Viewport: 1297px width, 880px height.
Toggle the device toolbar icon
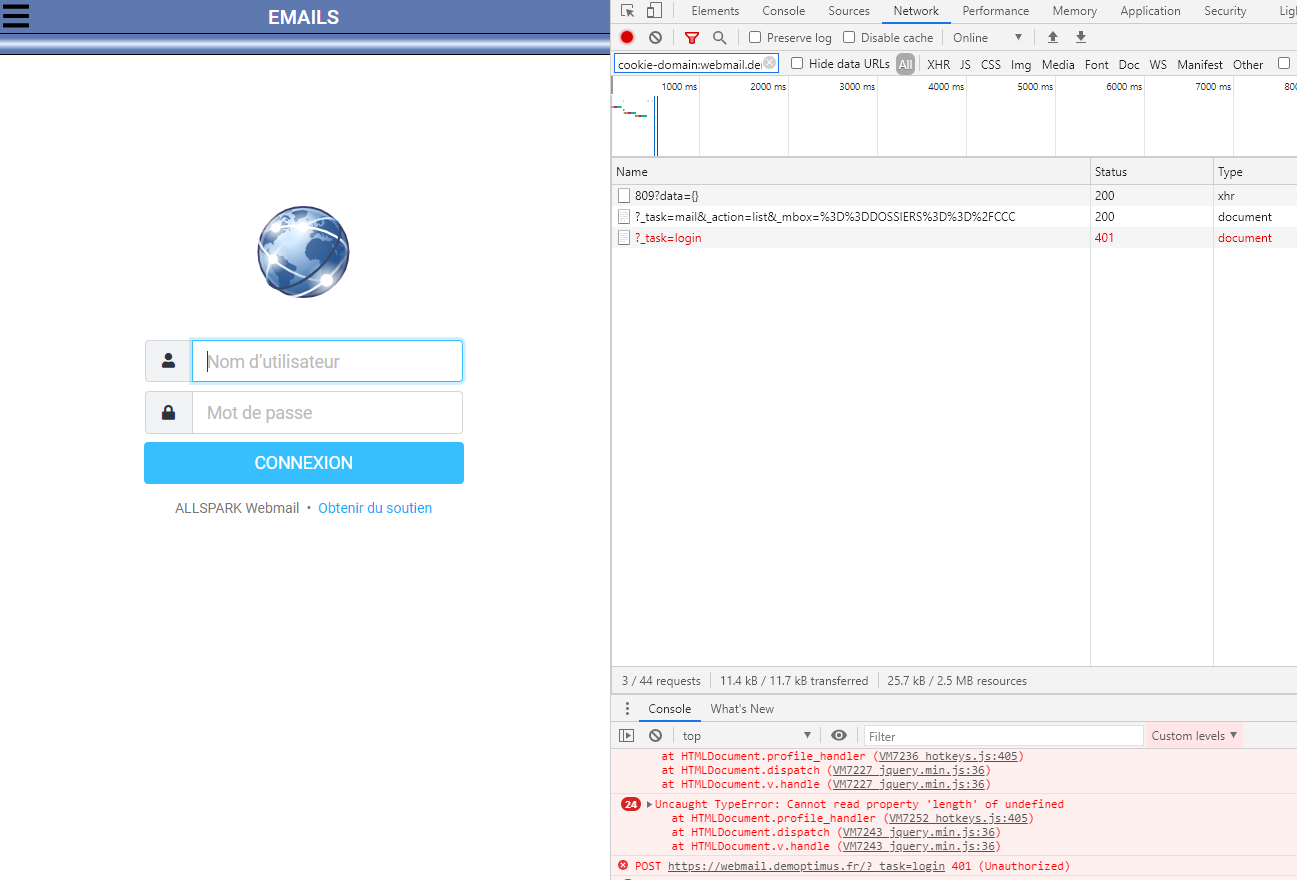(655, 10)
